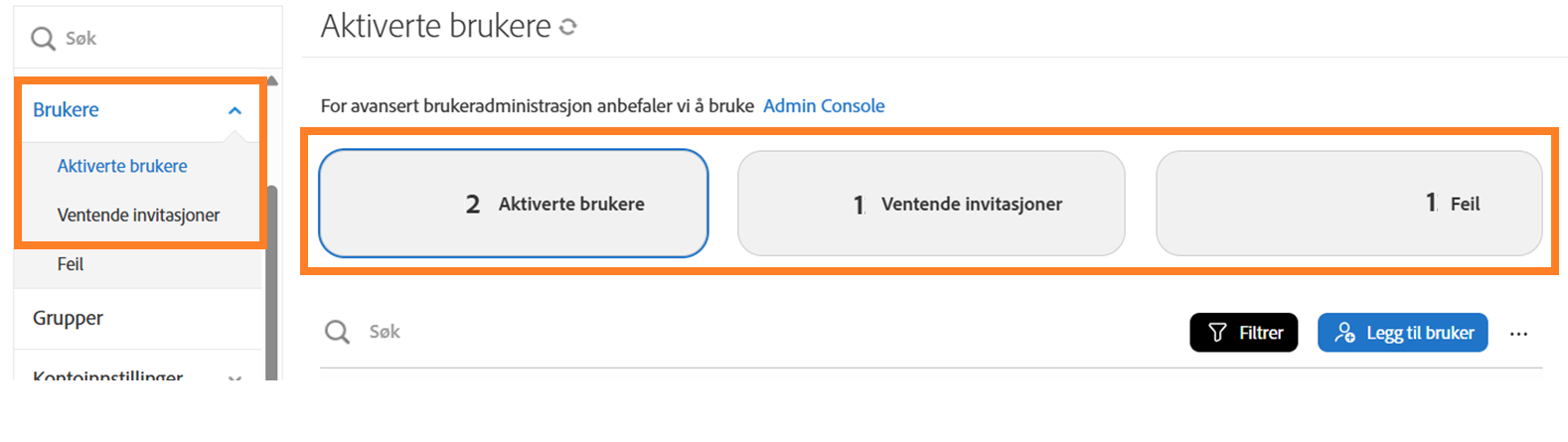Click the sidebar scroll-up arrow
The width and height of the screenshot is (1568, 442).
(272, 80)
